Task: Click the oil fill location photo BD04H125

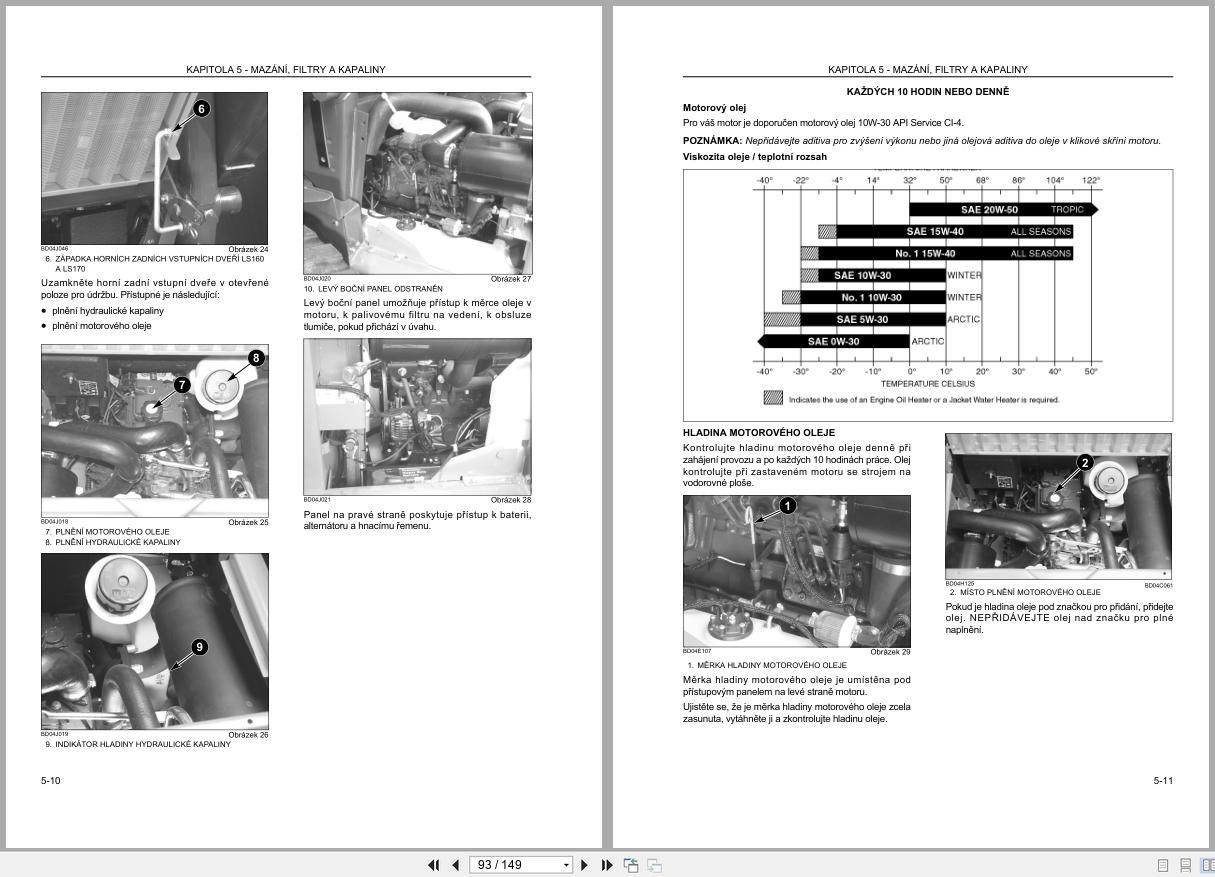Action: pyautogui.click(x=1059, y=506)
